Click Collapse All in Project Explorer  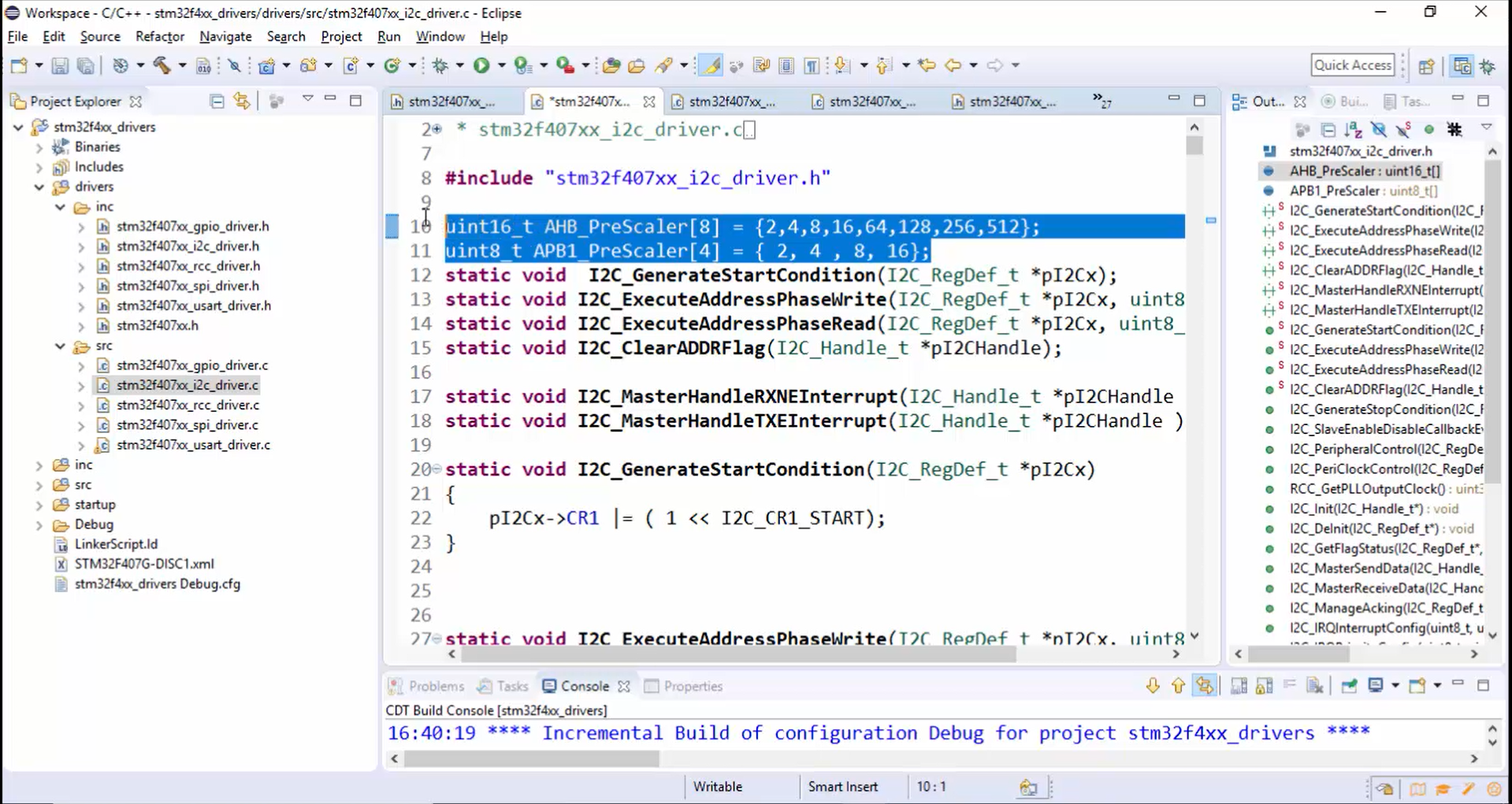click(x=217, y=101)
